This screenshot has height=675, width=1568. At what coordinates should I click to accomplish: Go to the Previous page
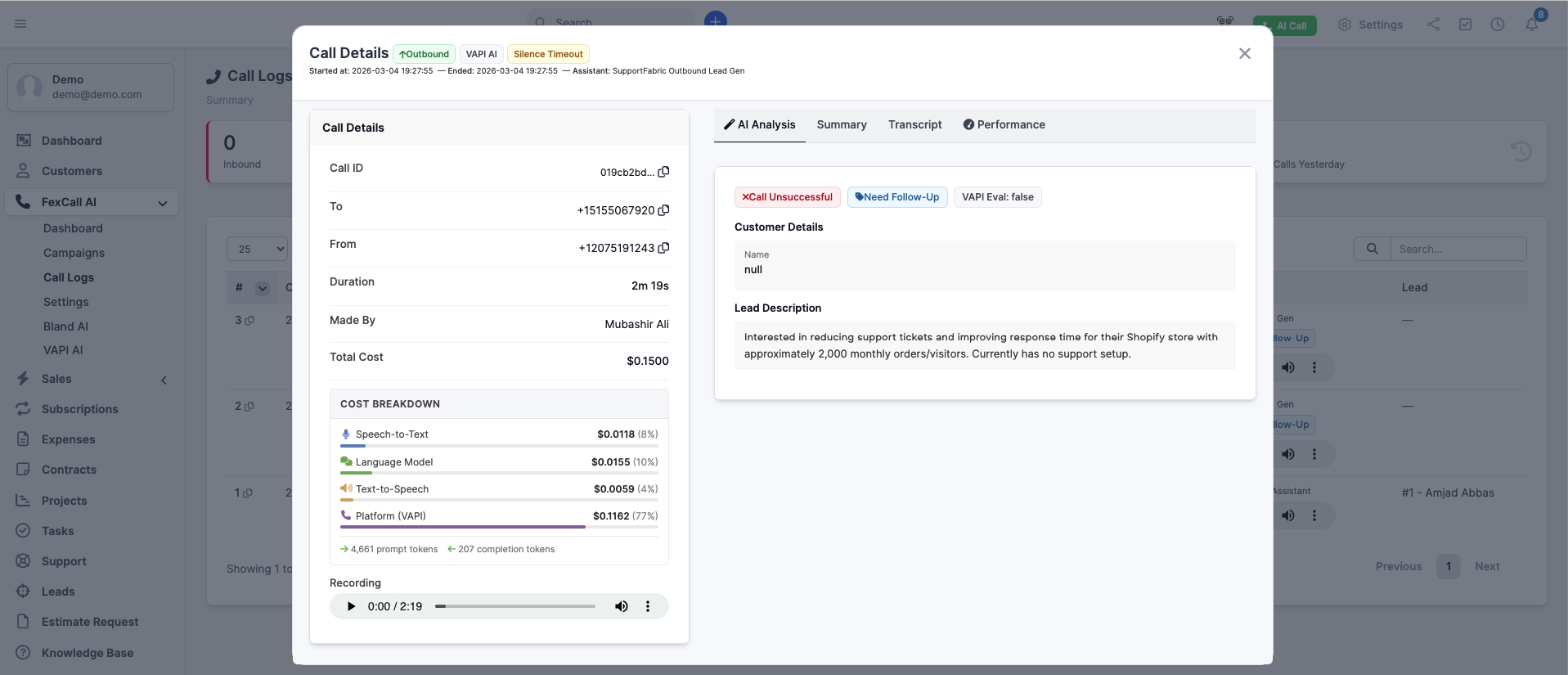point(1399,566)
